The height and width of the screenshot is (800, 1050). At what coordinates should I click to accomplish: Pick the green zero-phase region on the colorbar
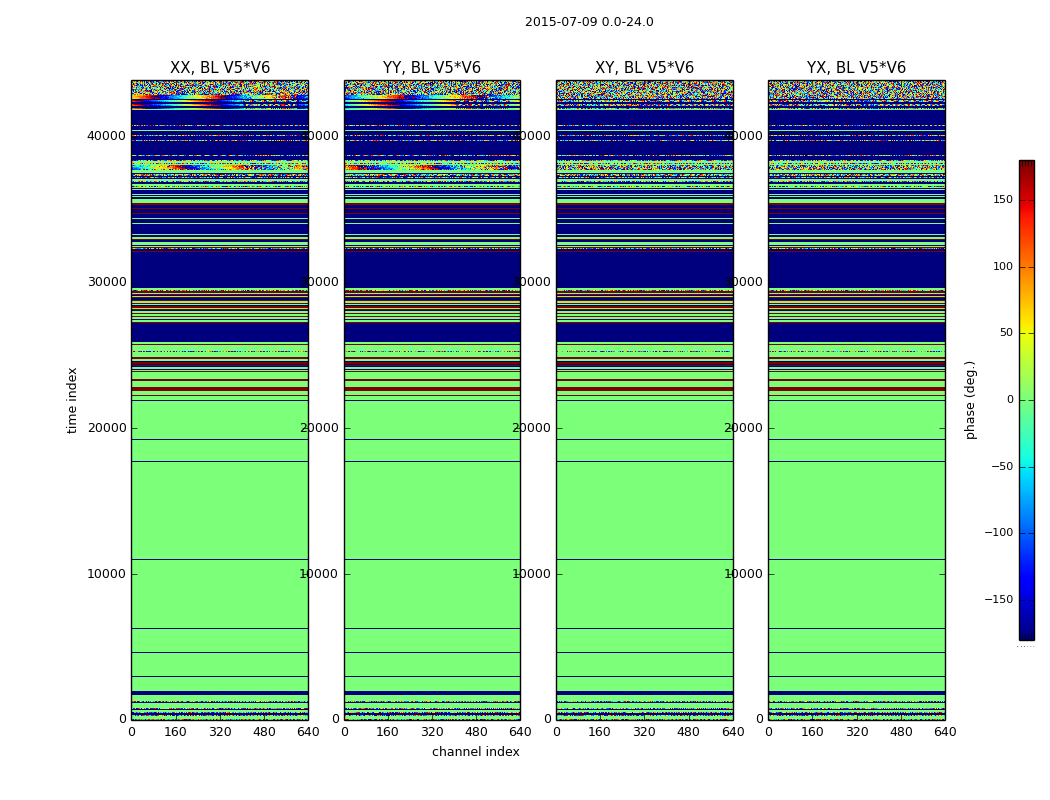click(1026, 400)
